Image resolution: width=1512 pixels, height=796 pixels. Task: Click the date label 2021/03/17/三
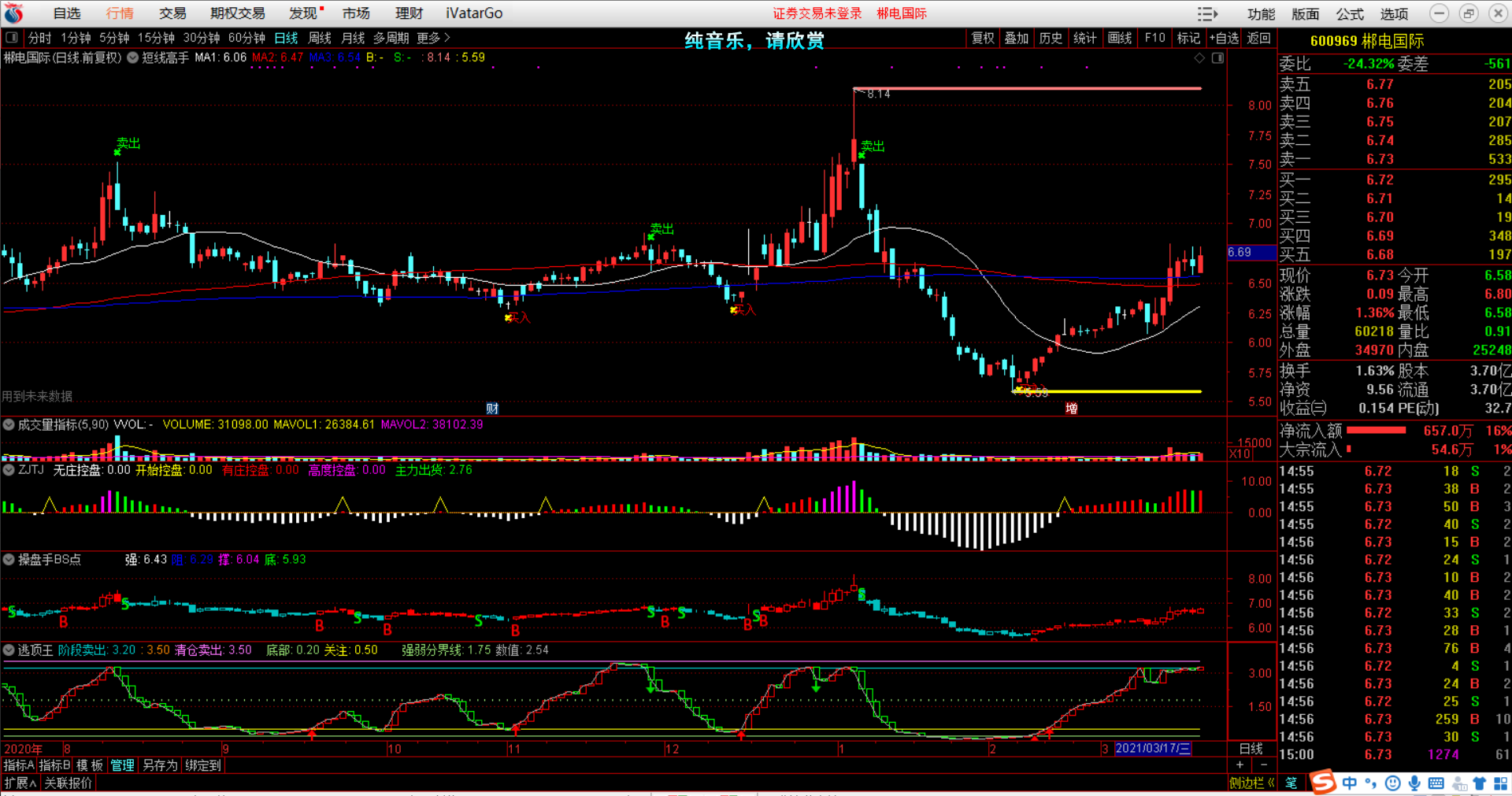pyautogui.click(x=1153, y=748)
